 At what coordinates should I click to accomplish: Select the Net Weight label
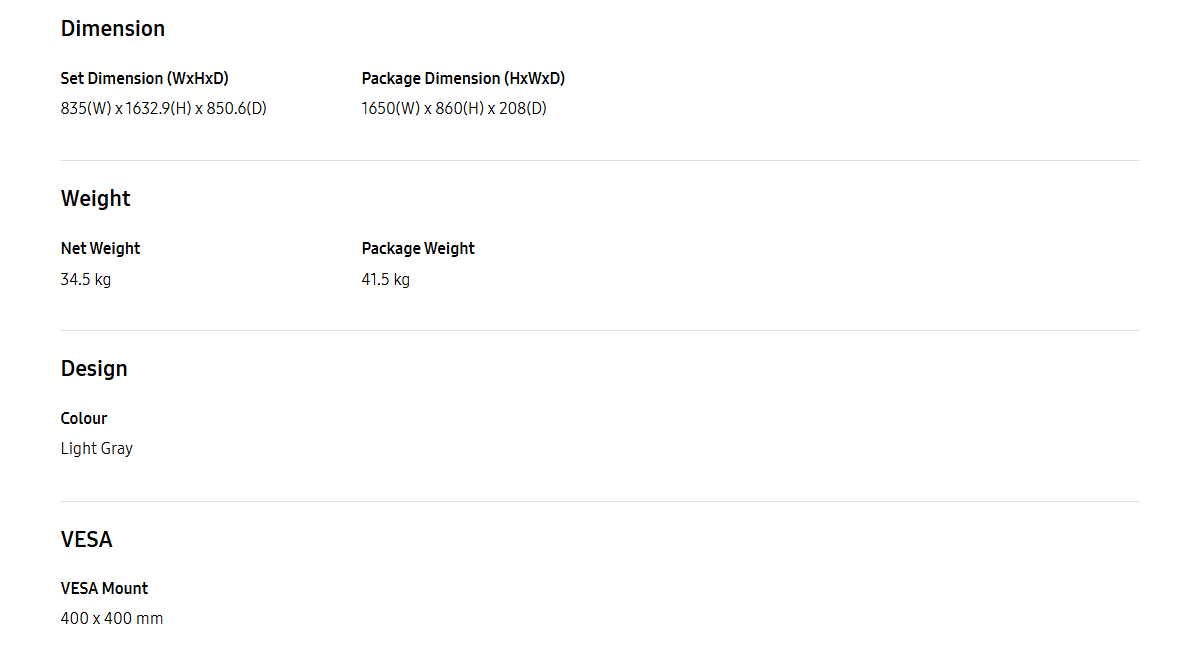(101, 249)
